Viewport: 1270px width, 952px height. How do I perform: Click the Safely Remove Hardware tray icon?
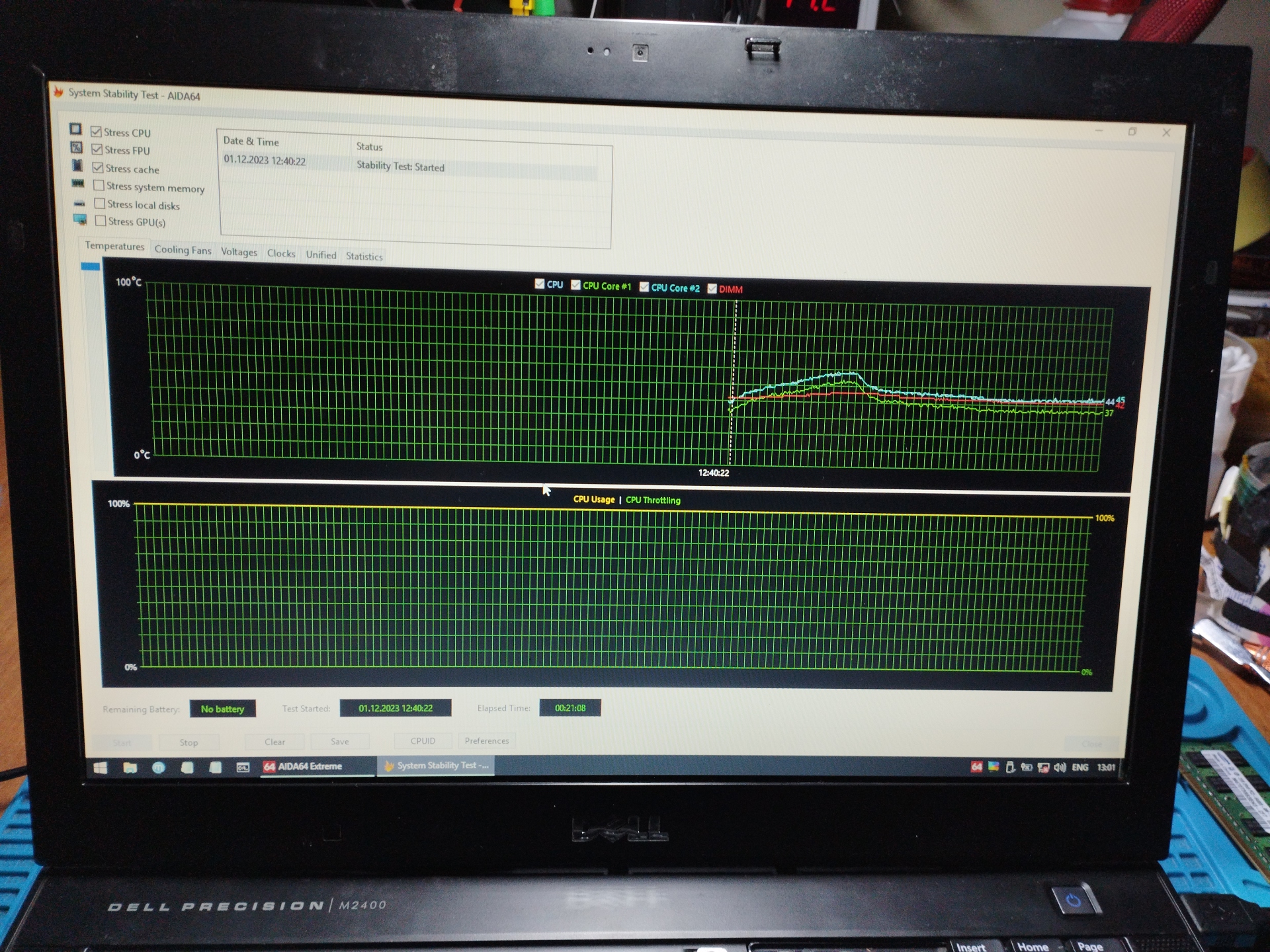click(x=1010, y=767)
